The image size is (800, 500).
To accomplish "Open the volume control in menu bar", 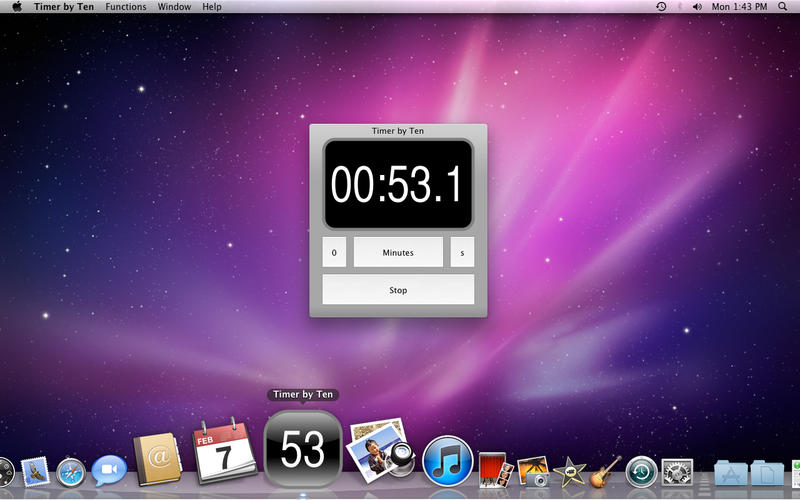I will click(697, 7).
